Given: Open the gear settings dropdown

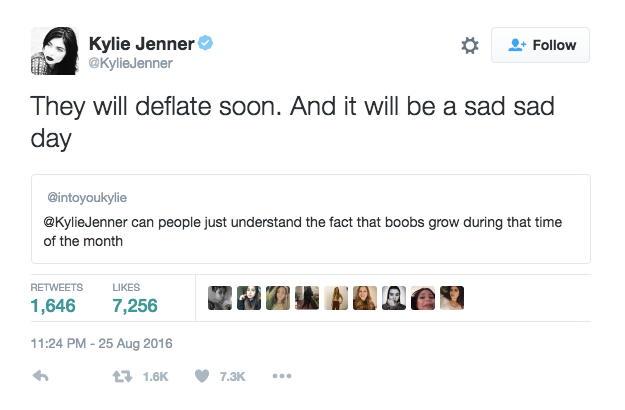Looking at the screenshot, I should pyautogui.click(x=470, y=45).
